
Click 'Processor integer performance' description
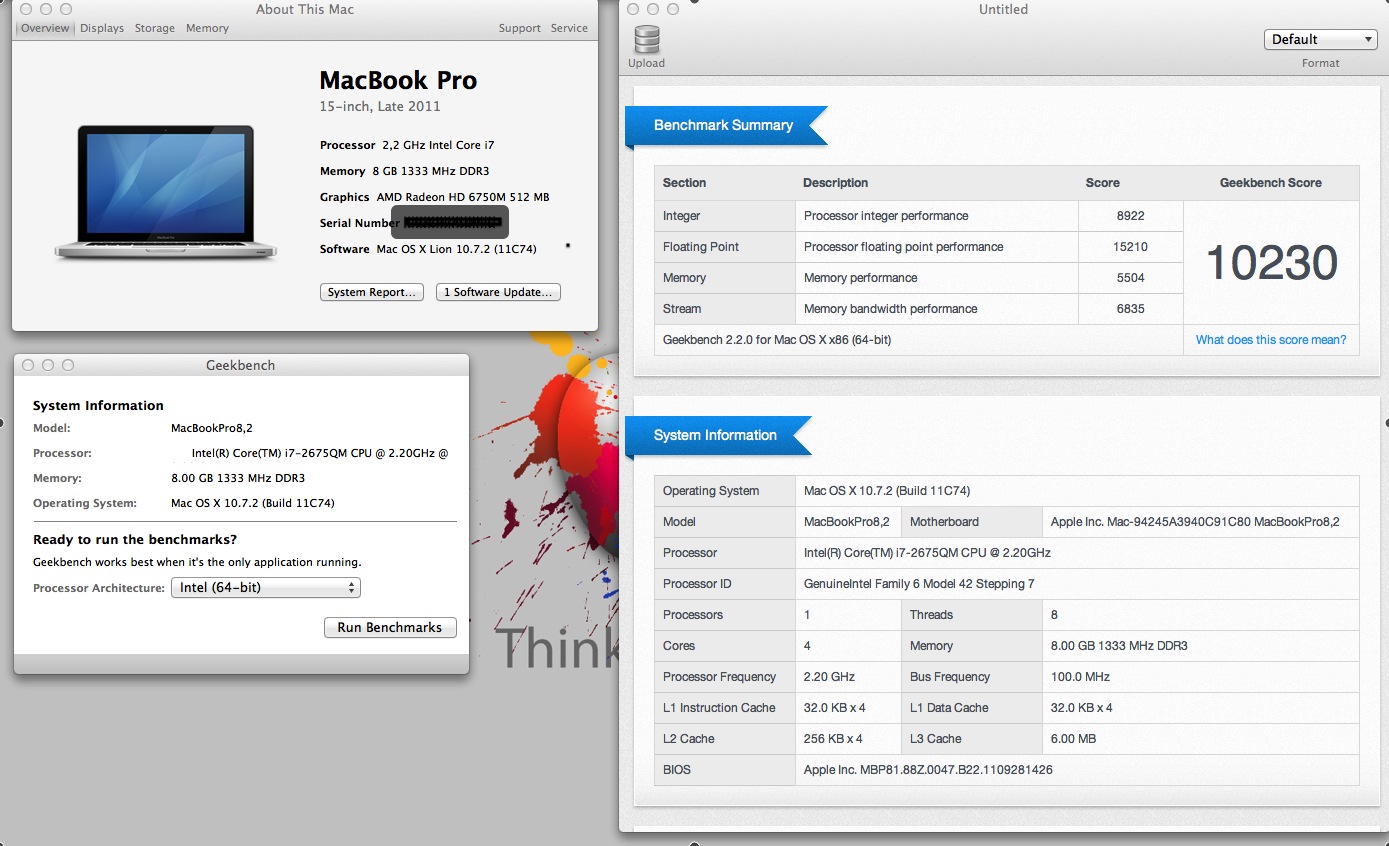[x=886, y=216]
